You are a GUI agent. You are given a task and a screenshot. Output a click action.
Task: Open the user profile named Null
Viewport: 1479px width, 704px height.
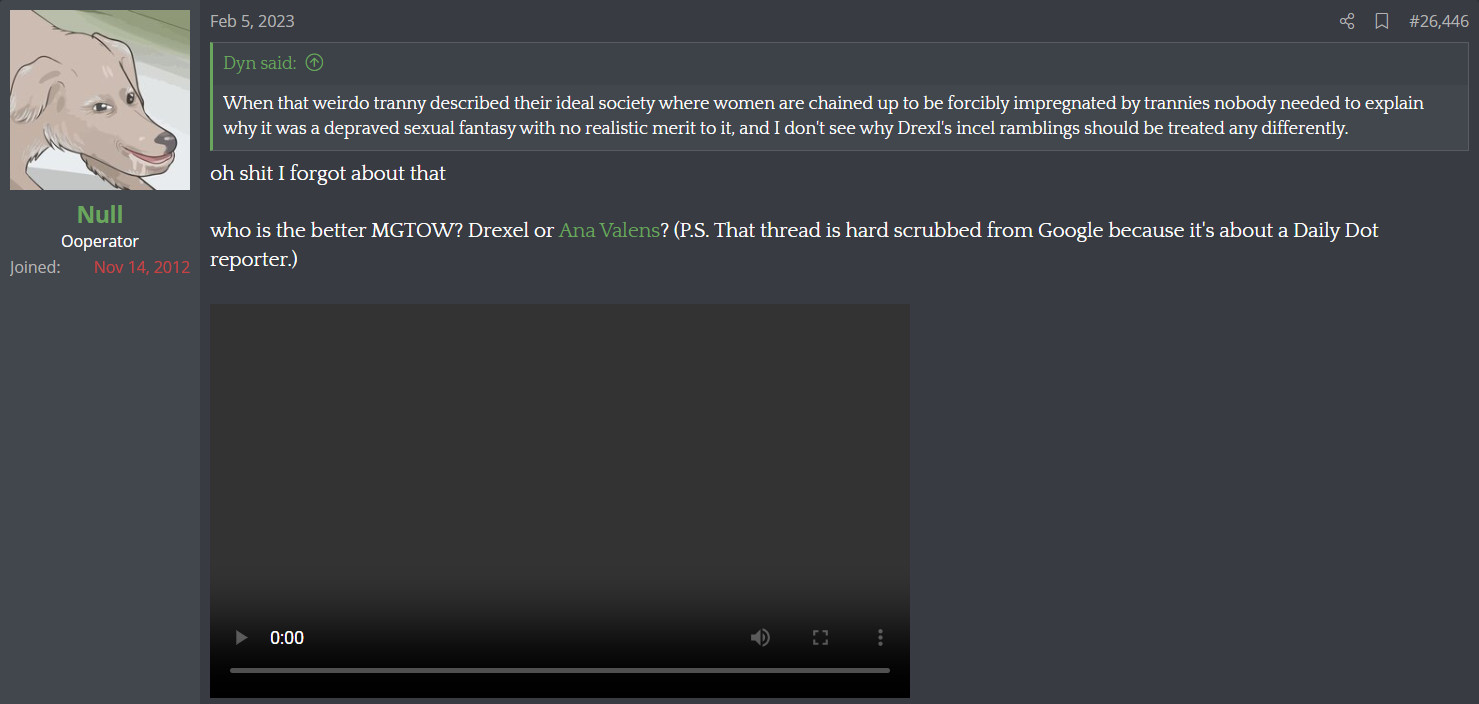100,214
